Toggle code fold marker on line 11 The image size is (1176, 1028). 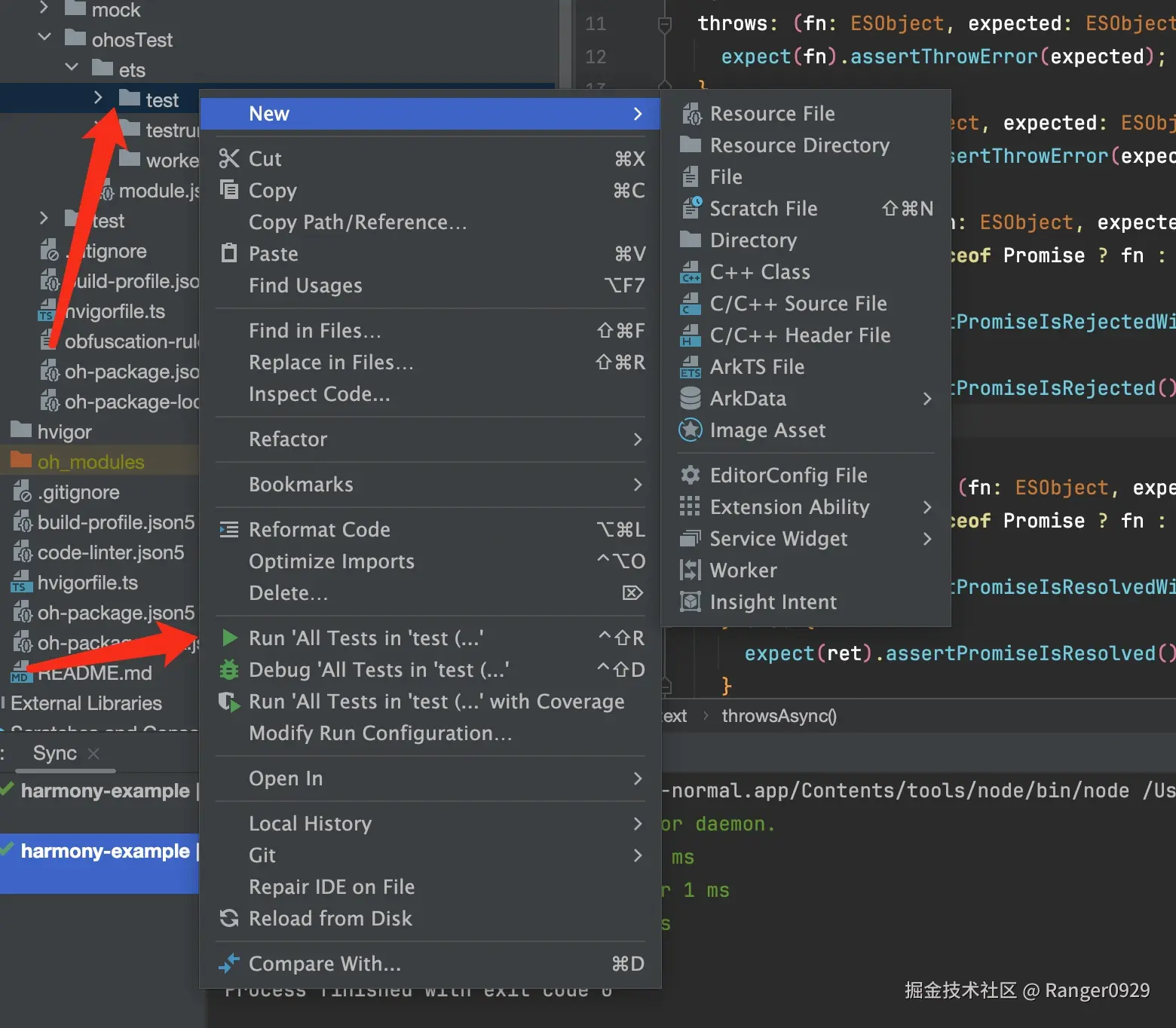[x=665, y=24]
